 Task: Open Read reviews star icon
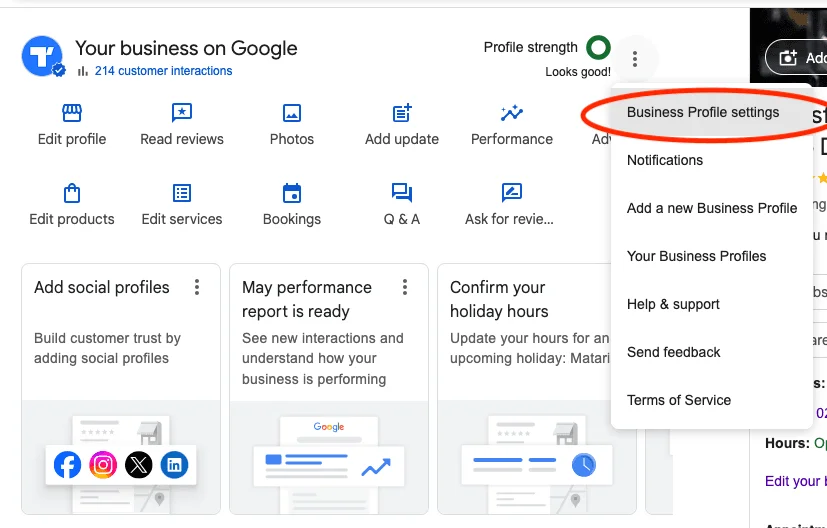[x=182, y=113]
